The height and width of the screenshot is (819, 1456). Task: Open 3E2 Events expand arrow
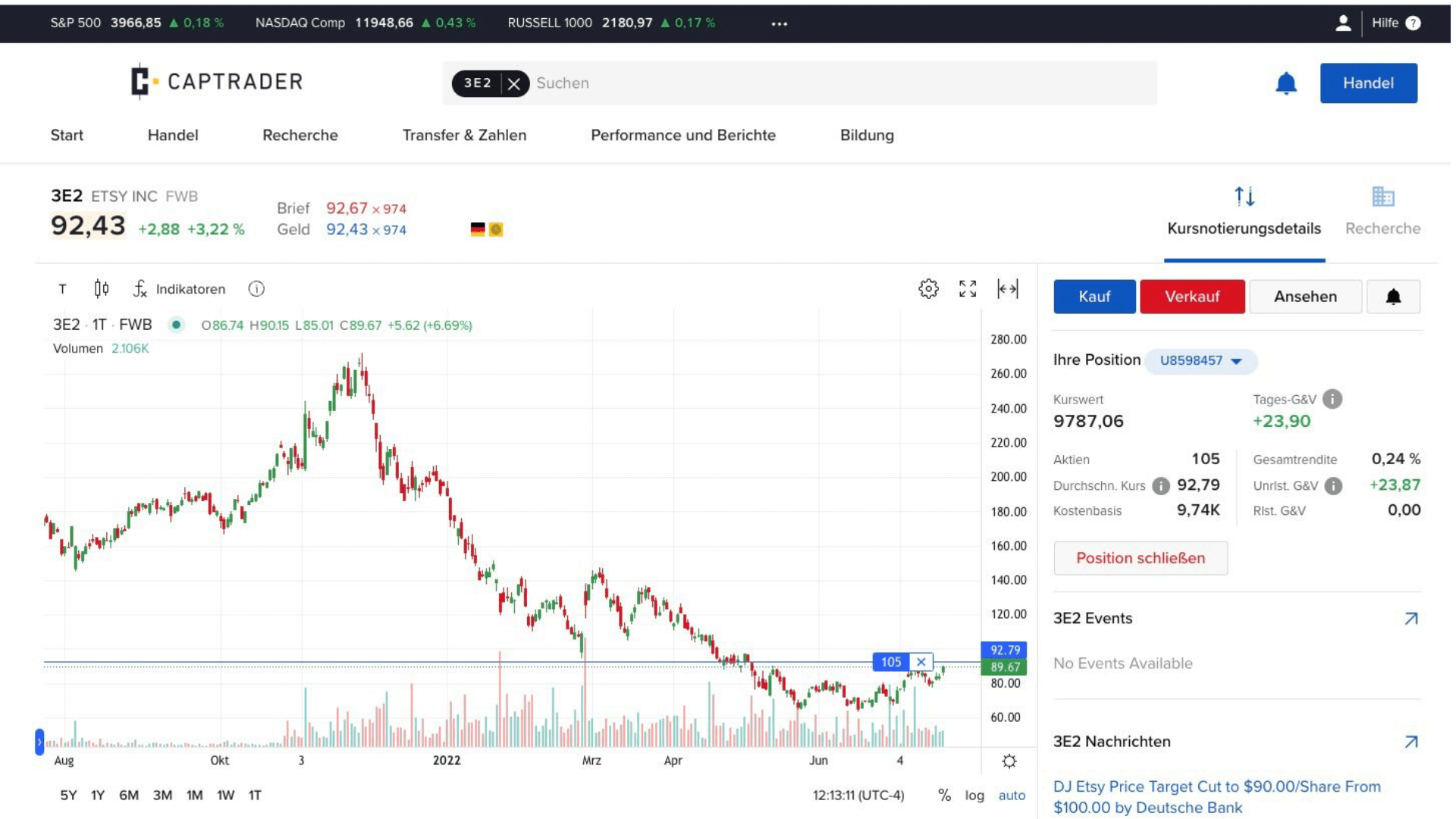1411,619
